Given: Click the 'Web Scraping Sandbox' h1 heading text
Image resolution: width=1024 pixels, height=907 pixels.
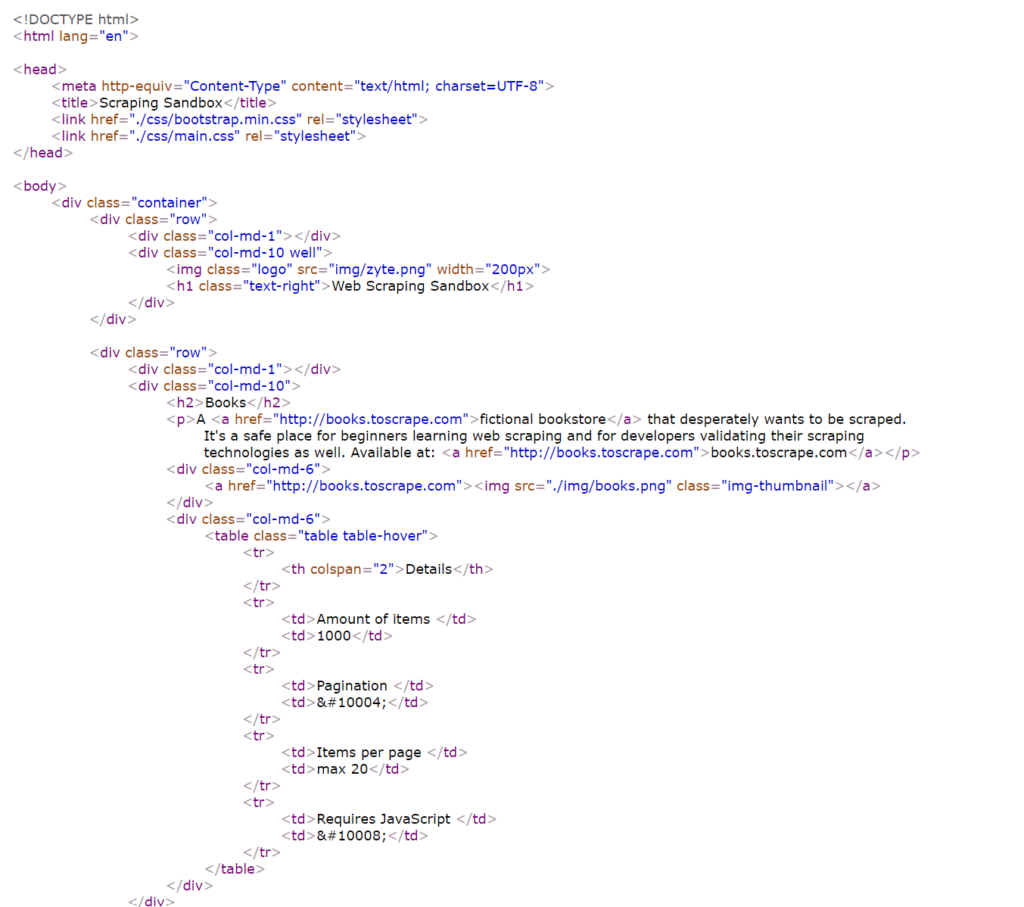Looking at the screenshot, I should pos(410,286).
